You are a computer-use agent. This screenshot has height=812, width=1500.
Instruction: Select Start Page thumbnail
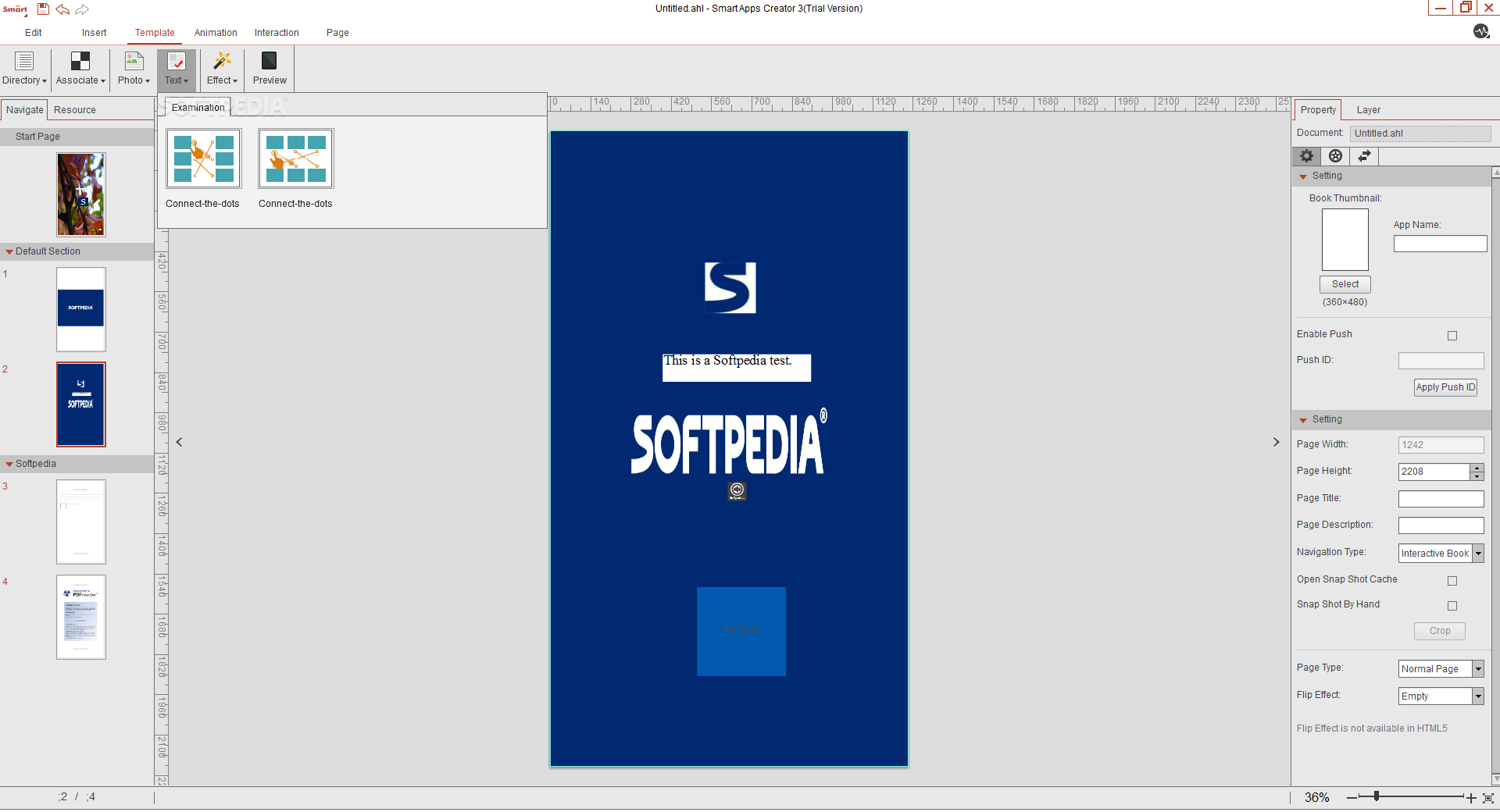point(81,194)
